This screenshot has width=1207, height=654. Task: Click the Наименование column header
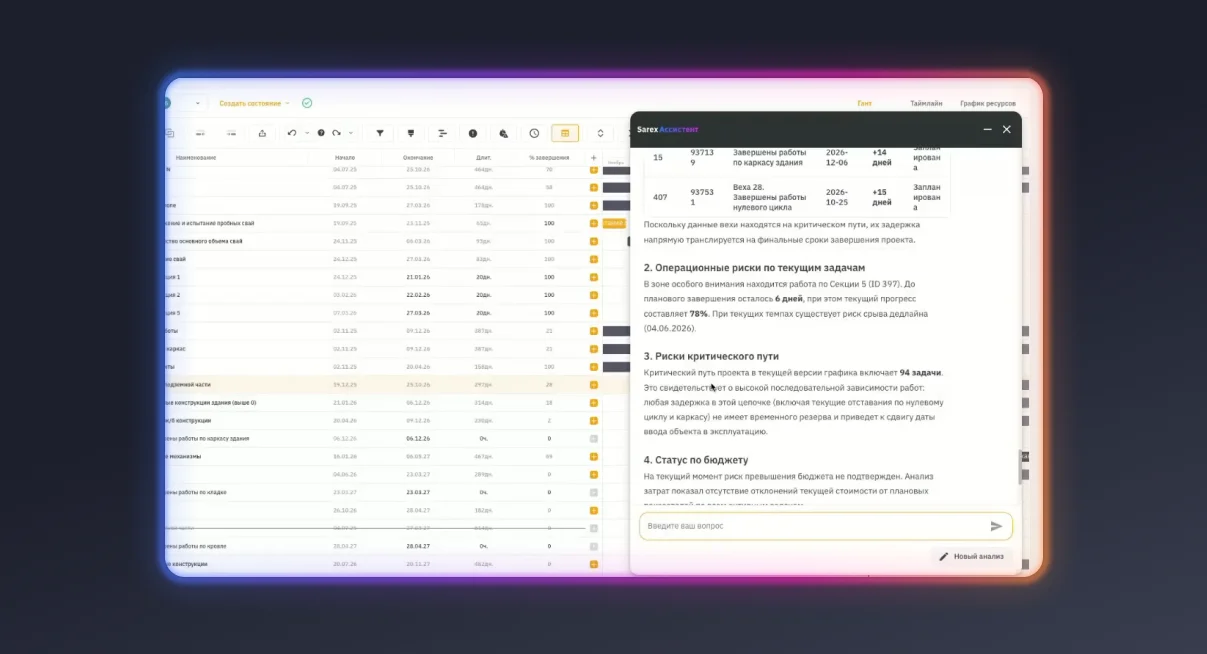click(x=196, y=158)
